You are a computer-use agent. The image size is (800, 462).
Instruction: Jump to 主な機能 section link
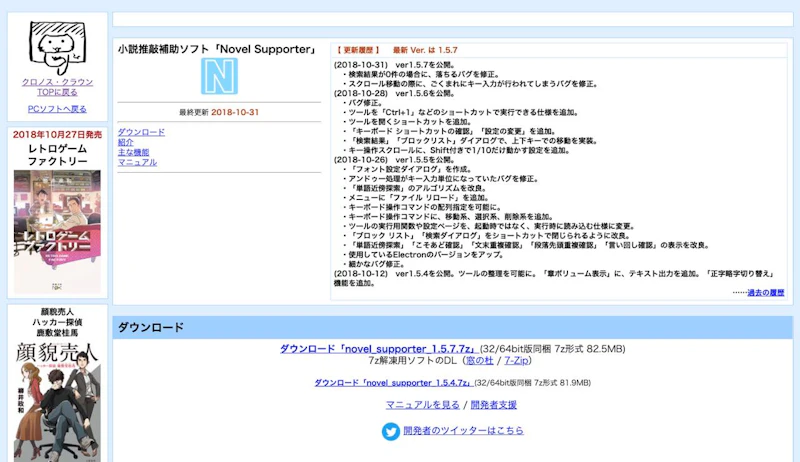point(133,152)
